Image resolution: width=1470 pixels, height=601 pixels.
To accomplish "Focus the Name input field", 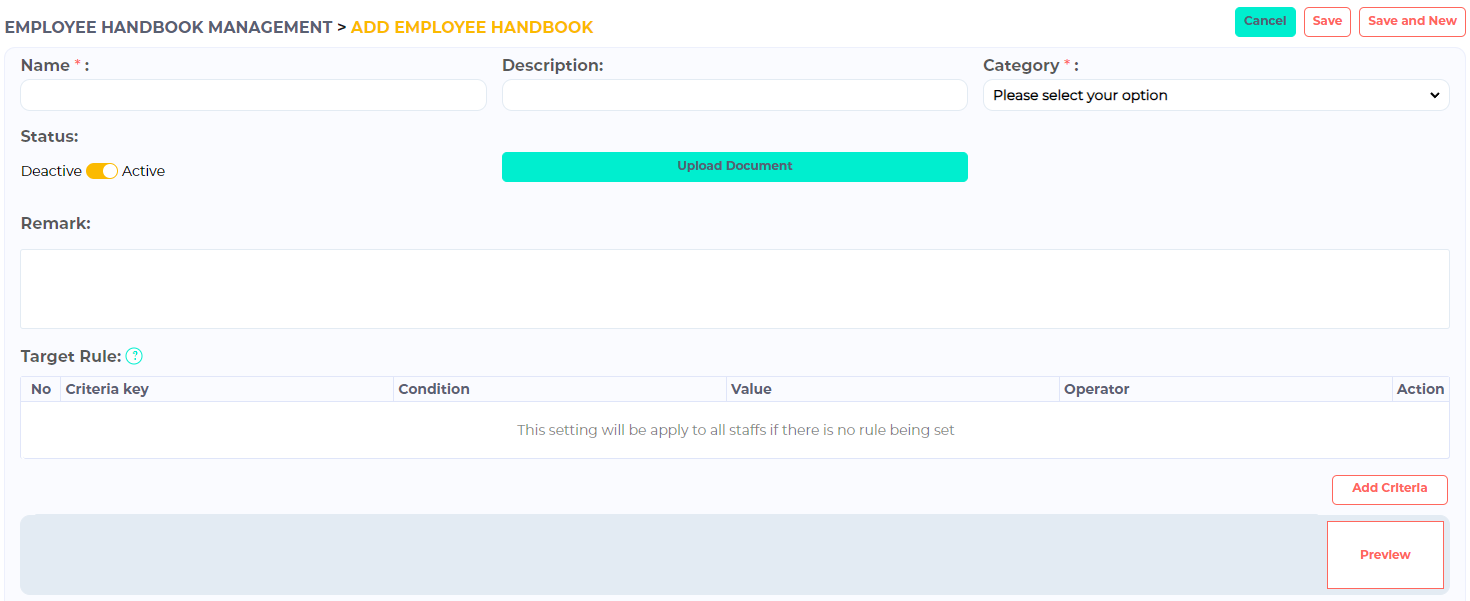I will point(253,95).
